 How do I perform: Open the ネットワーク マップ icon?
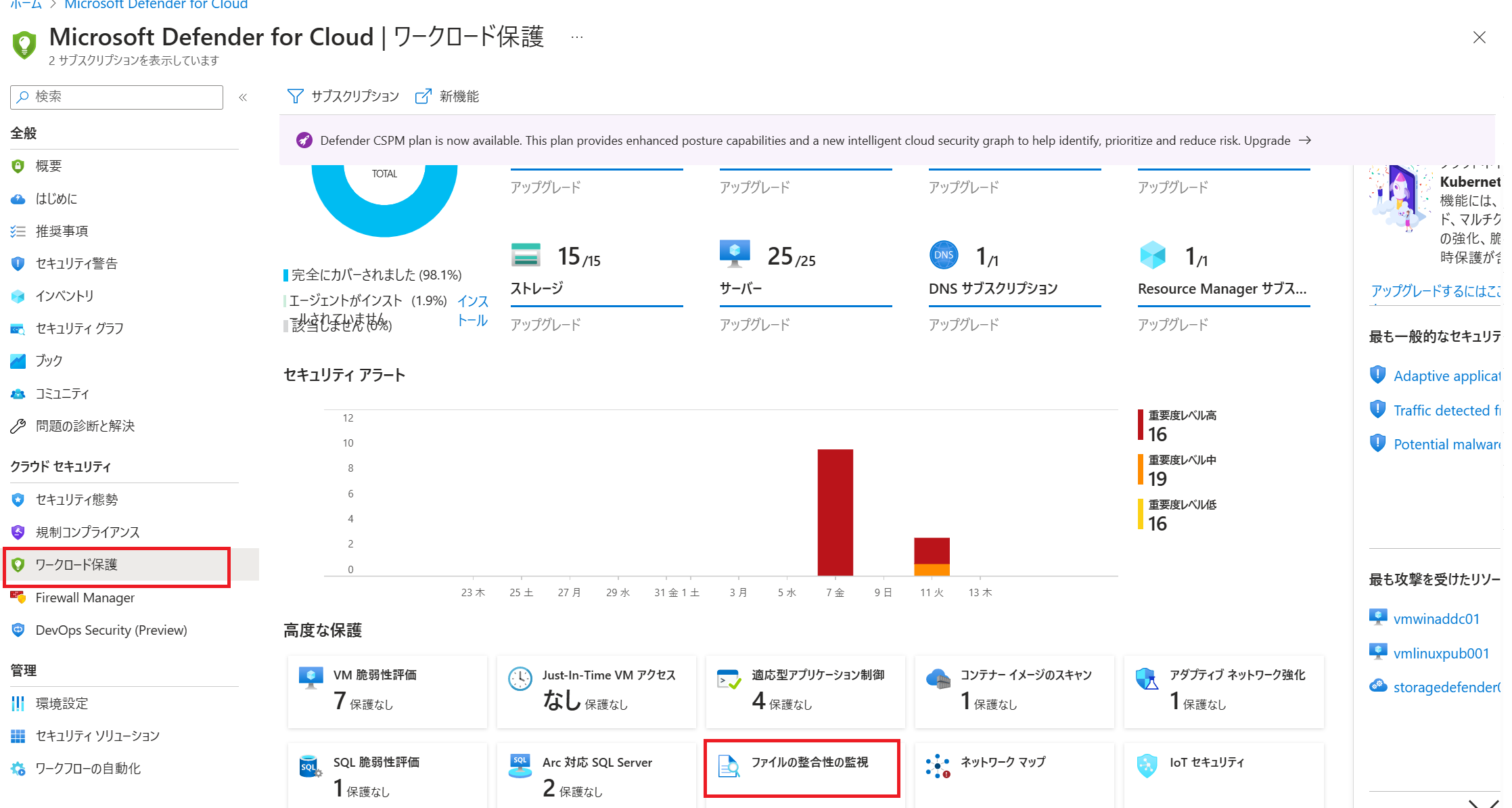click(x=938, y=766)
